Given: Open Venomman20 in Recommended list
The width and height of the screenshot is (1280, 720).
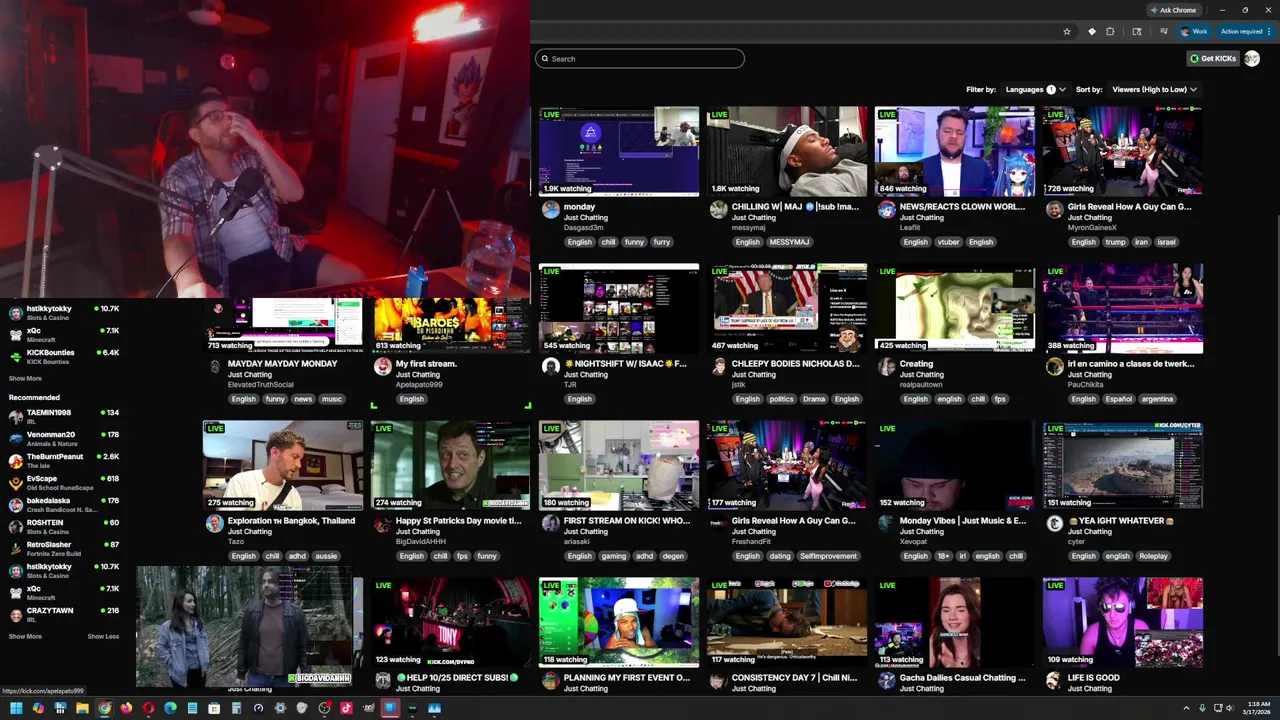Looking at the screenshot, I should coord(50,435).
